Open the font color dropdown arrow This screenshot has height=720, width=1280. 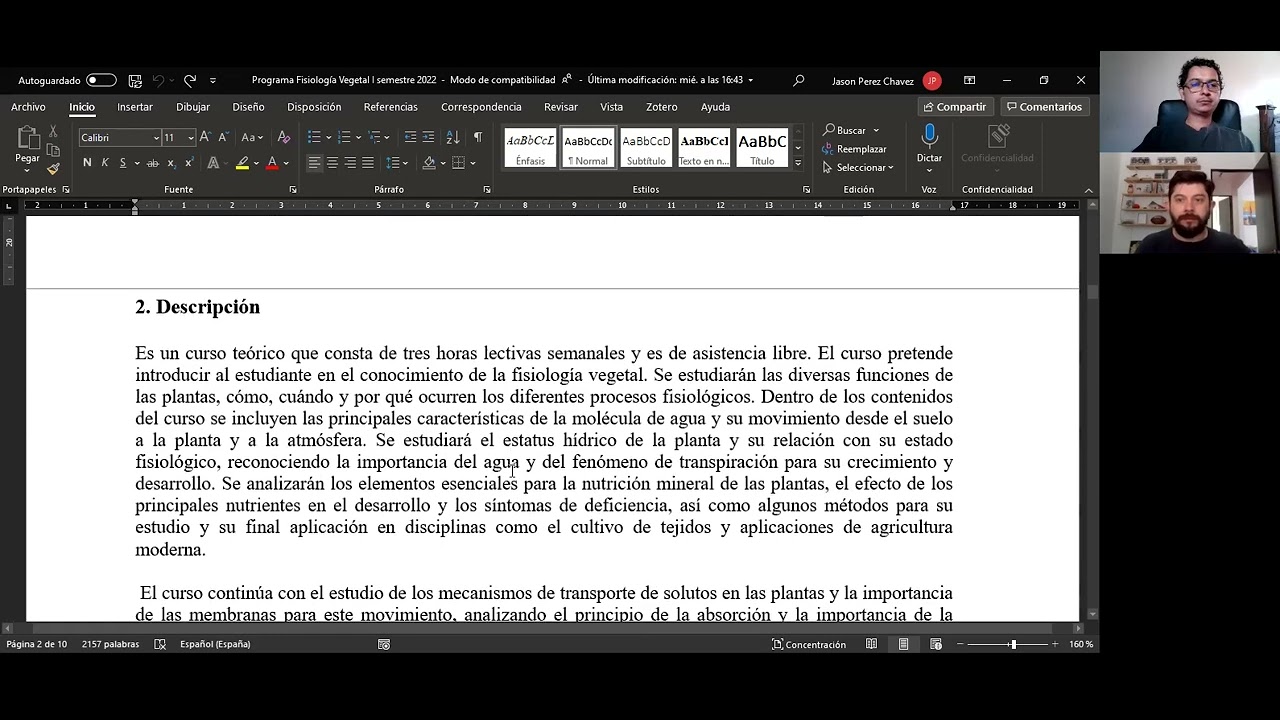[x=286, y=163]
